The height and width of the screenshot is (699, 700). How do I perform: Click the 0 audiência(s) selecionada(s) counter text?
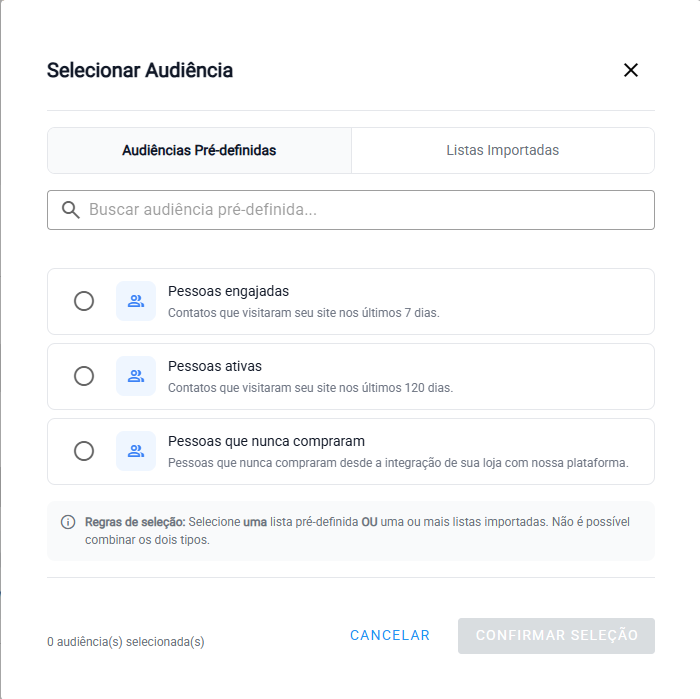(x=126, y=642)
